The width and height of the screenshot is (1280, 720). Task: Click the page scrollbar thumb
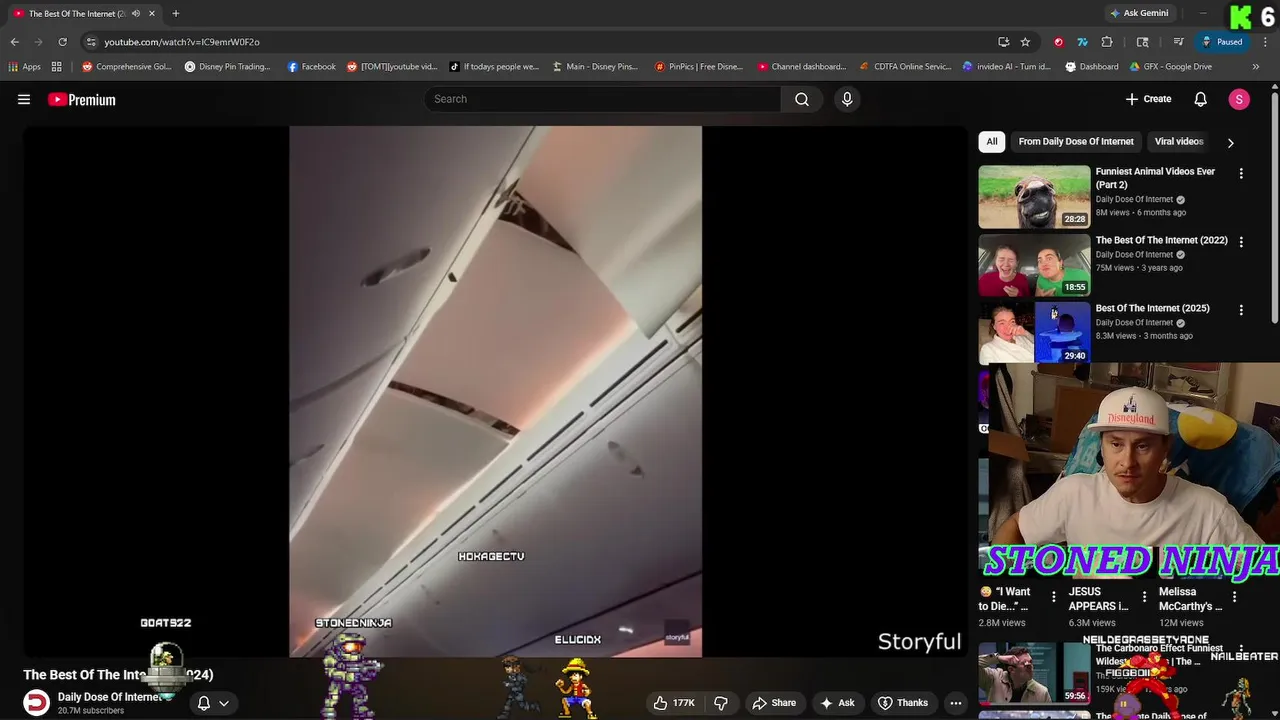pos(1275,205)
